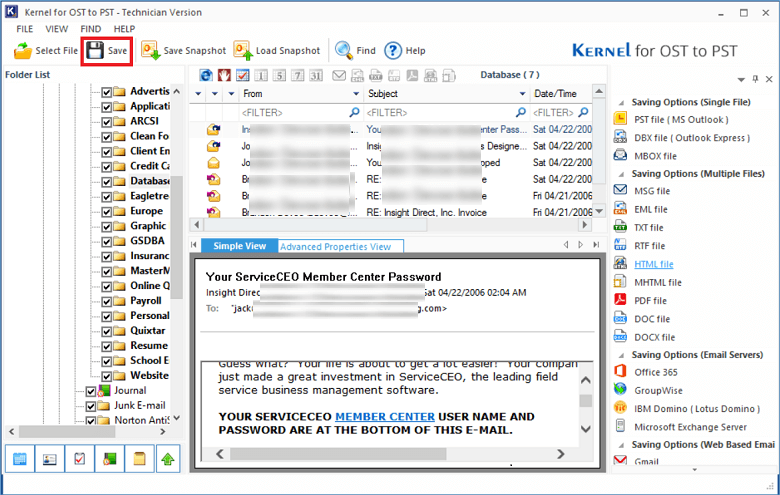Click the Subject filter input field
The height and width of the screenshot is (495, 780).
click(x=446, y=112)
